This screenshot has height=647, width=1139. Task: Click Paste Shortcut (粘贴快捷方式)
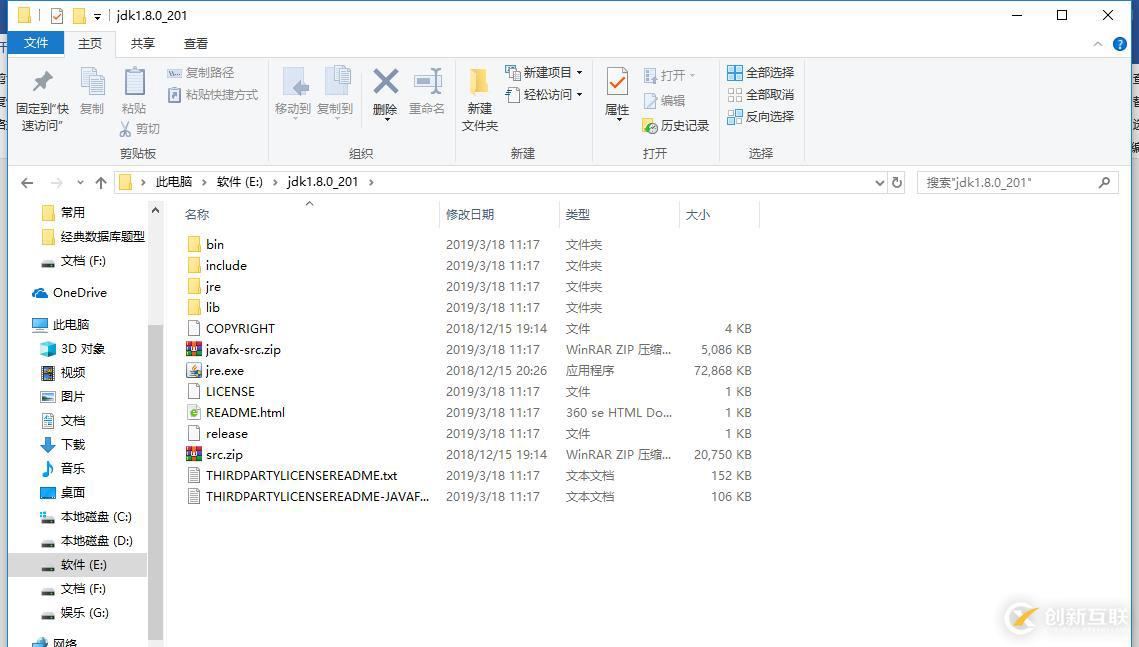tap(213, 95)
